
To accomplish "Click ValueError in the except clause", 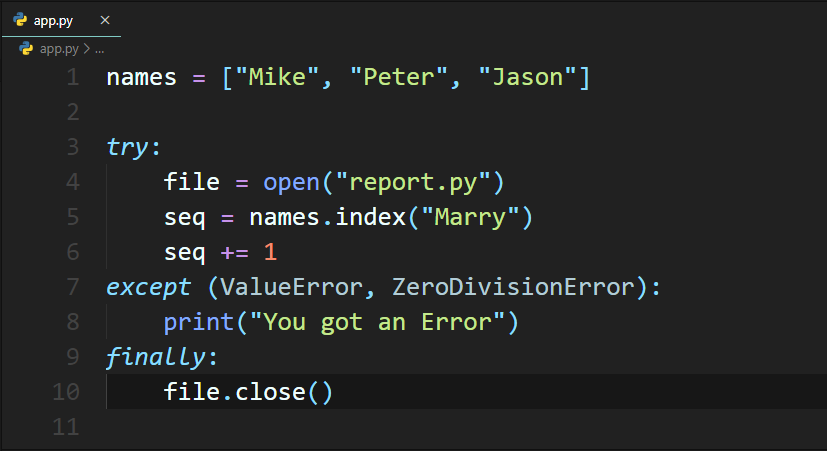I will [x=291, y=287].
